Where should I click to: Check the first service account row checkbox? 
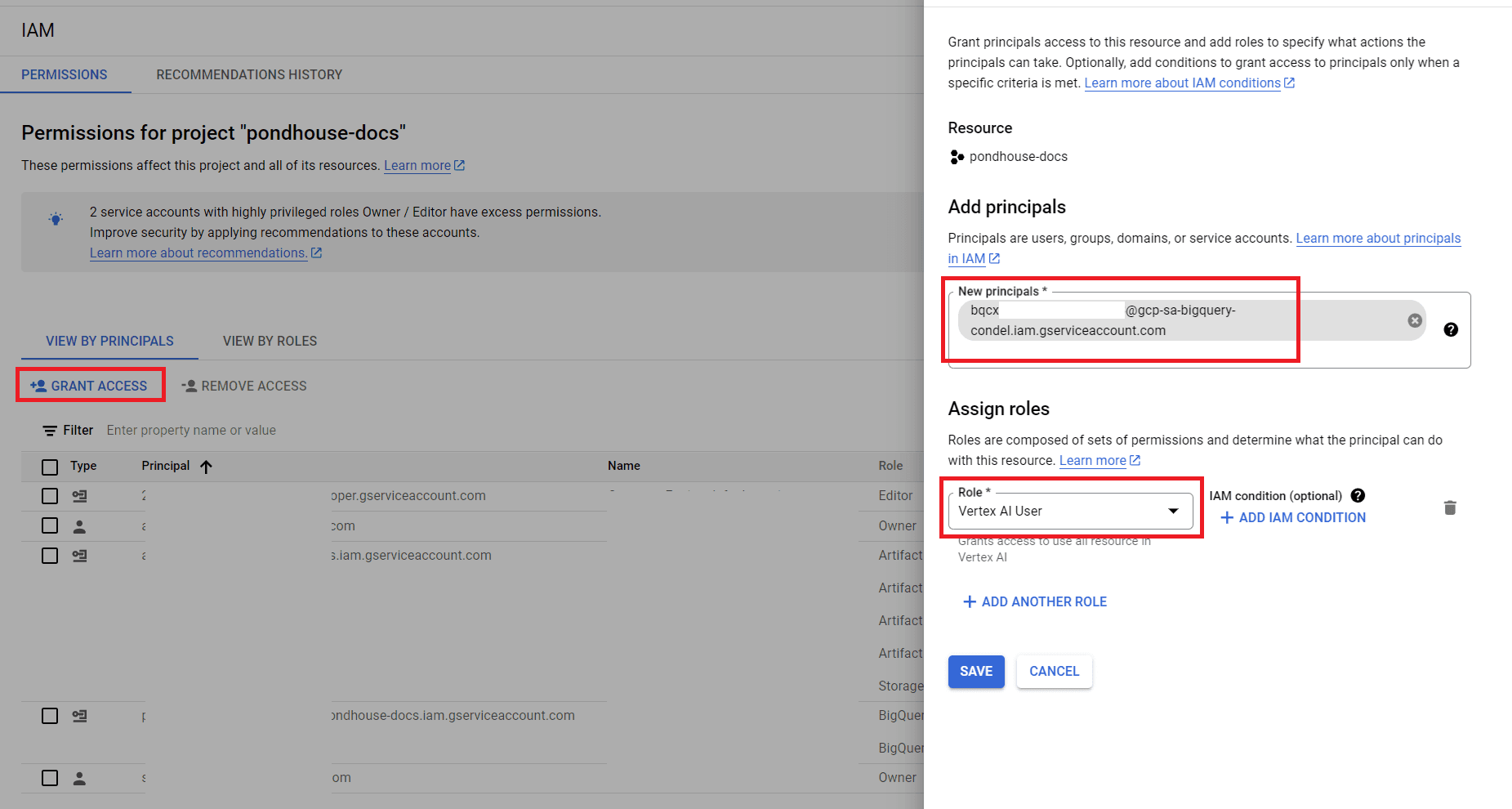[49, 496]
